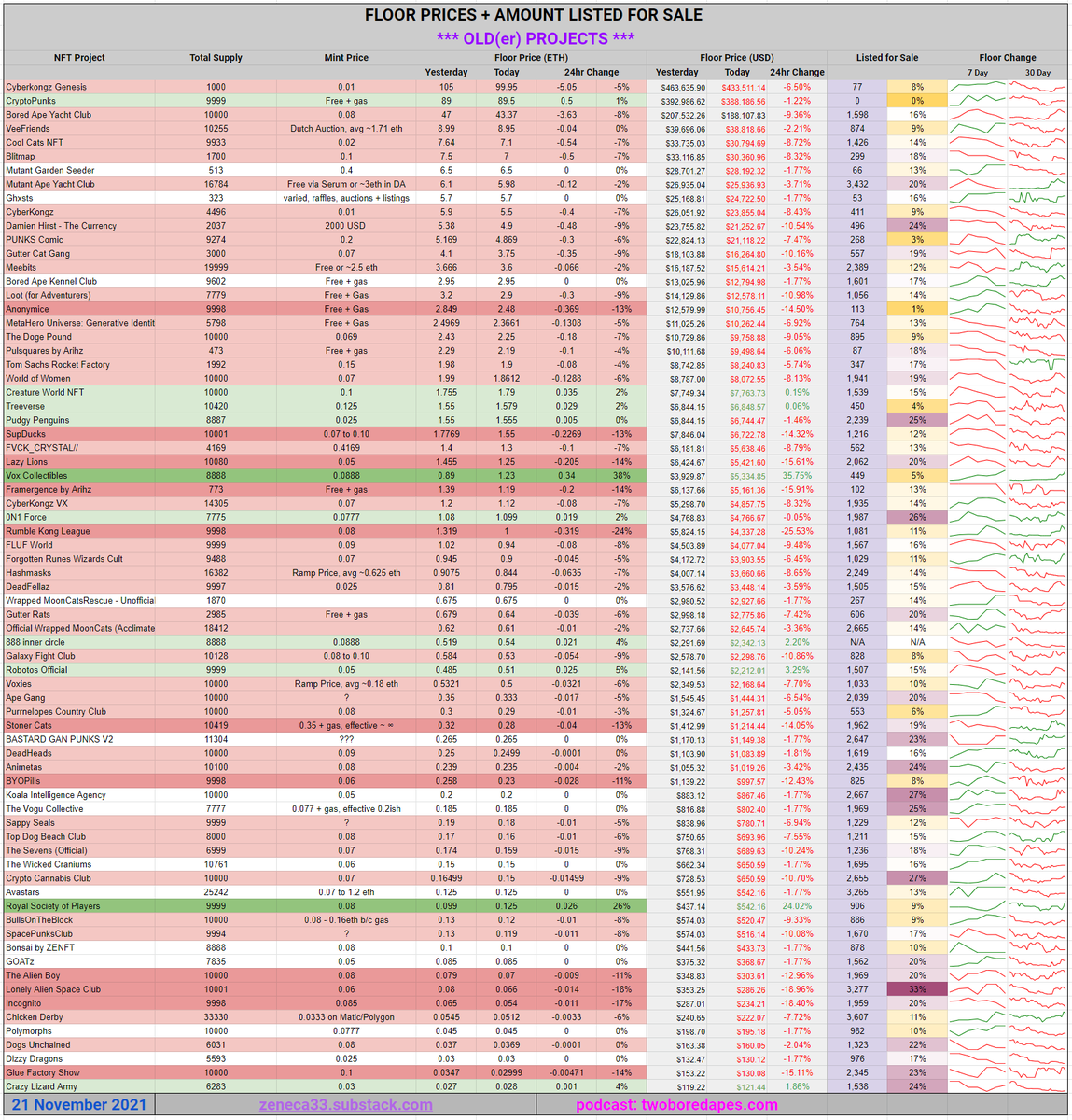Select the VeeFriends project name

click(28, 129)
